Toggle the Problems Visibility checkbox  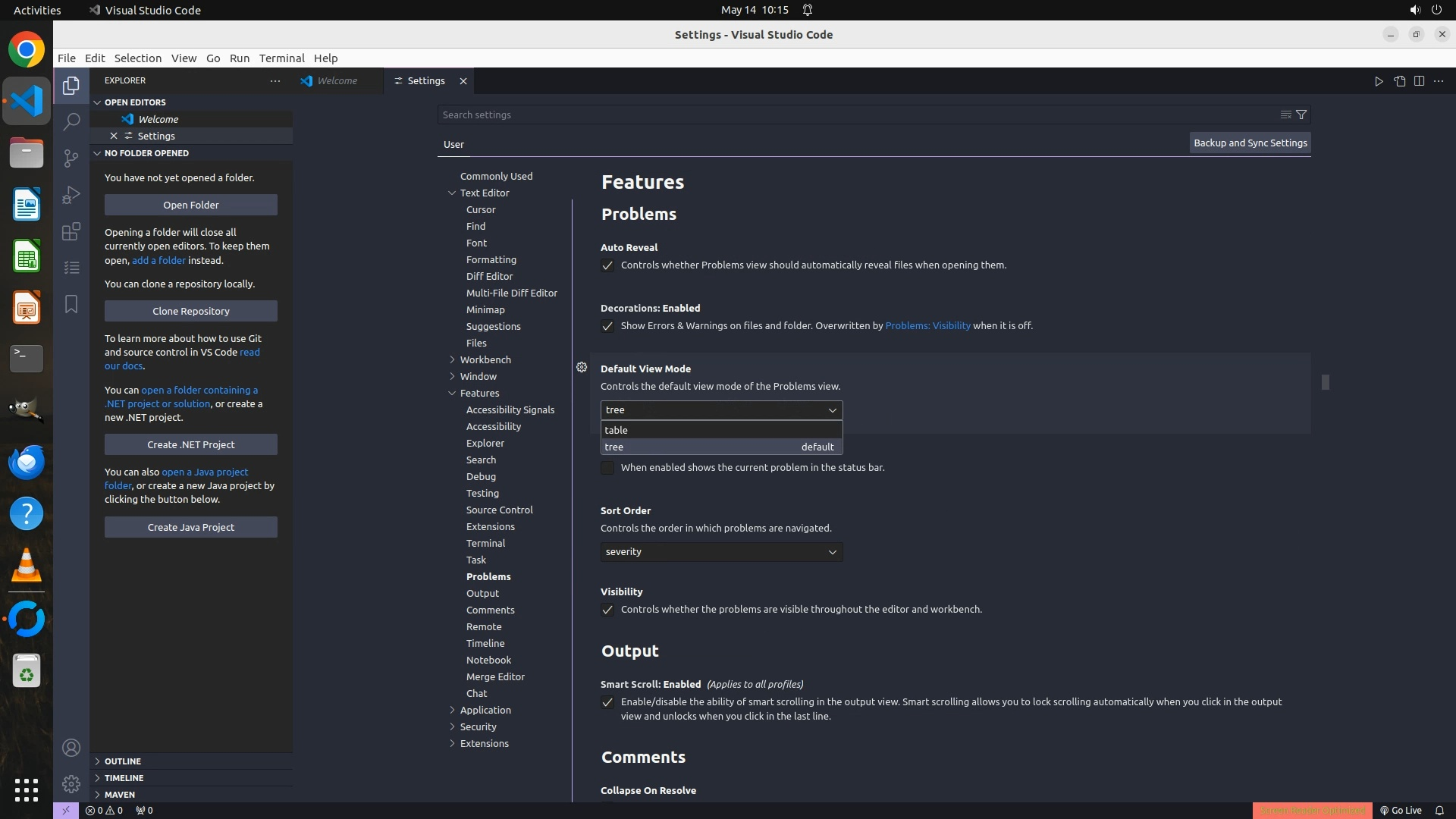click(607, 610)
